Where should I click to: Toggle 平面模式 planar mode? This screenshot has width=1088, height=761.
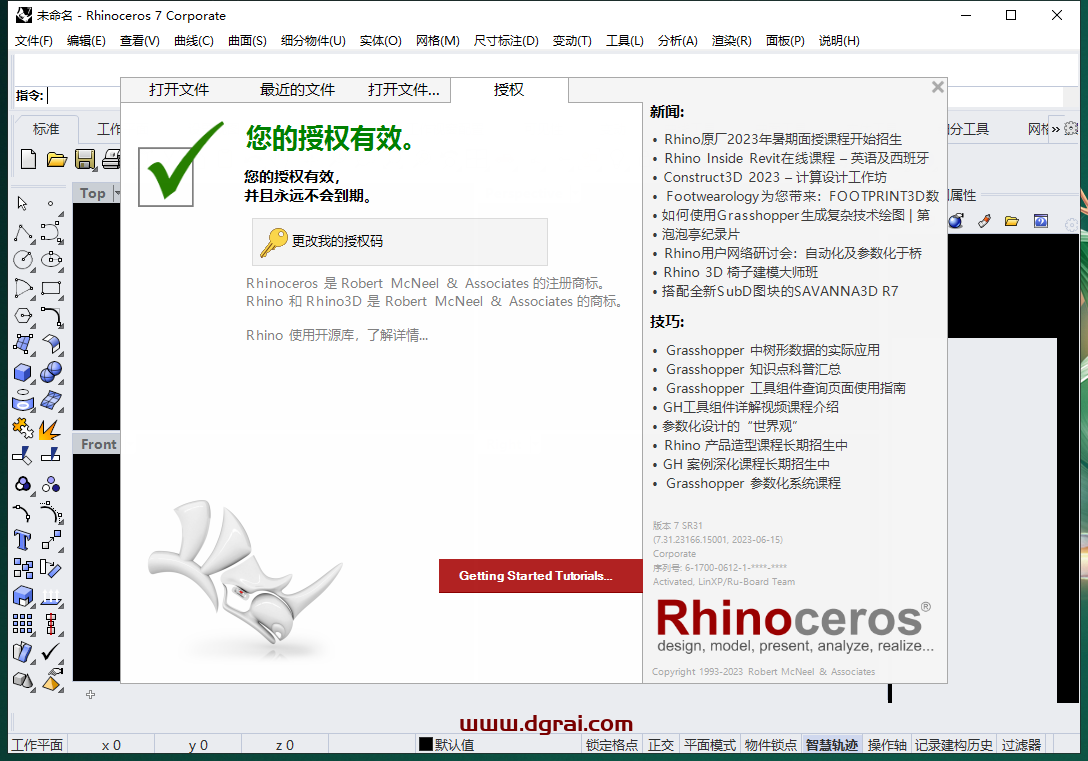click(710, 744)
